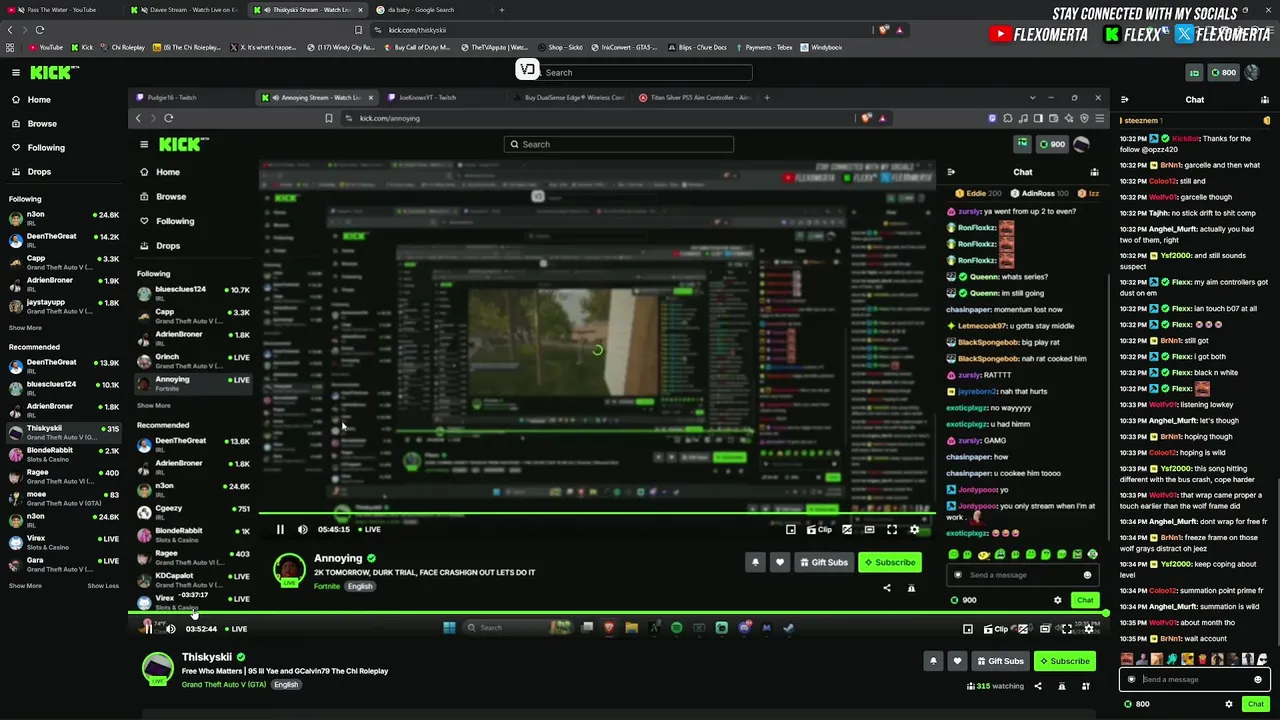Focus the outer Kick search box
The width and height of the screenshot is (1280, 720).
(642, 72)
